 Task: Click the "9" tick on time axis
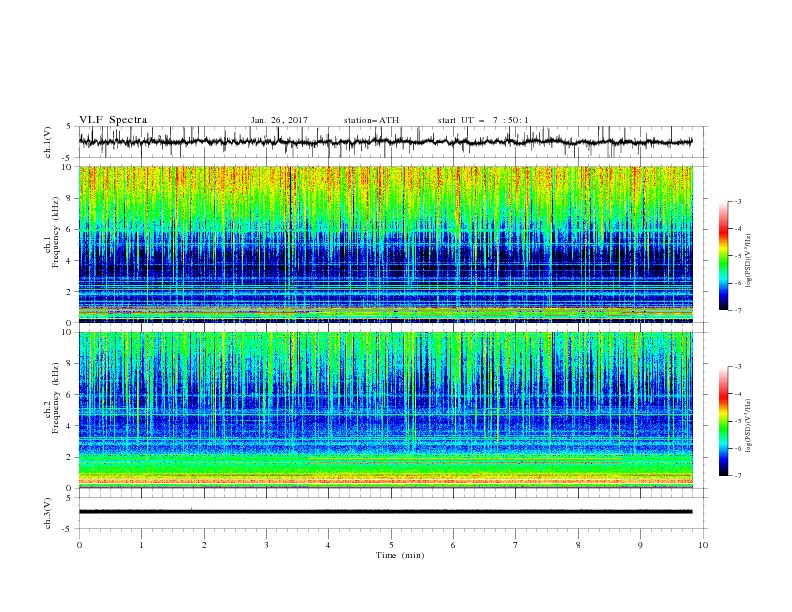tap(640, 545)
